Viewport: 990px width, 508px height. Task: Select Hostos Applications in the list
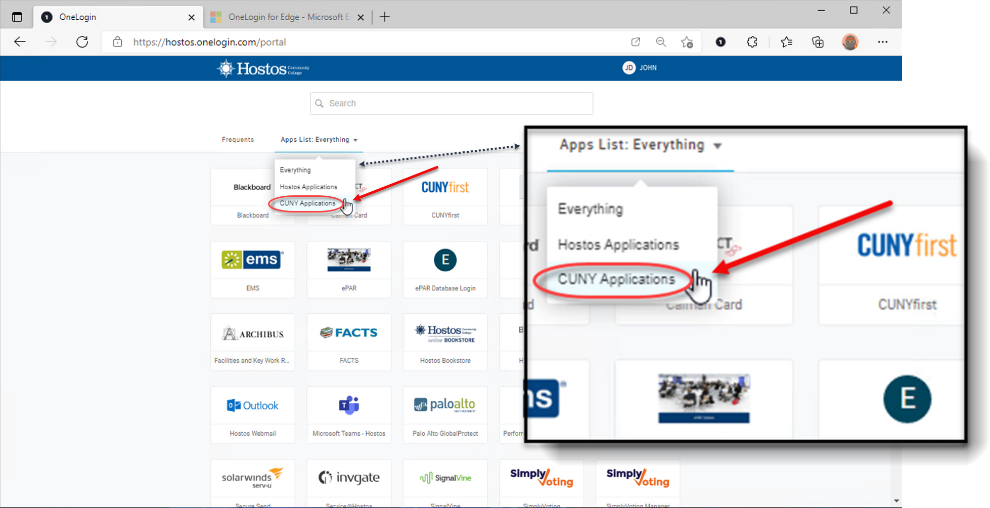308,187
